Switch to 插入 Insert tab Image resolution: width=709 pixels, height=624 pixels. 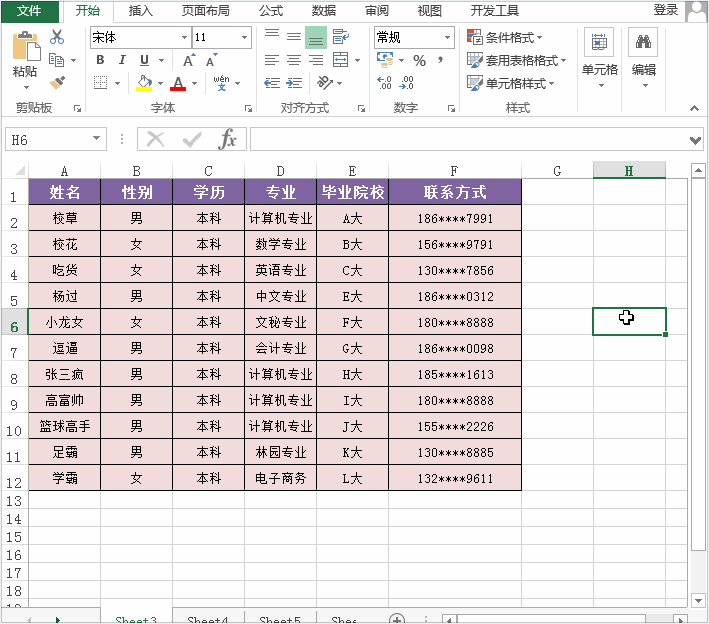coord(141,10)
